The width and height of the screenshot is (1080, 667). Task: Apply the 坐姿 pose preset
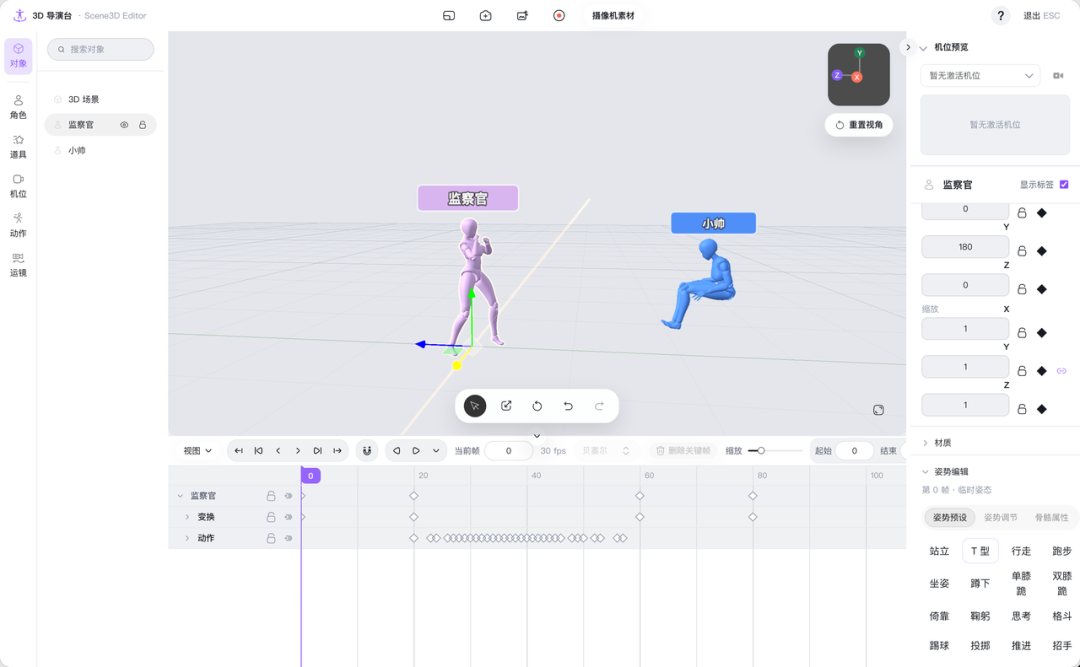(x=939, y=584)
